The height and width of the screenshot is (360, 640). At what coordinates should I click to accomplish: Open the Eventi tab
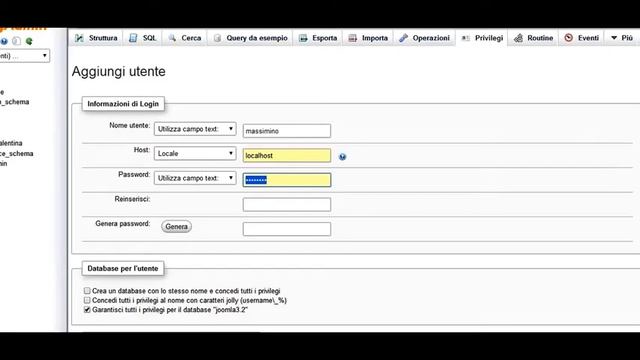582,38
